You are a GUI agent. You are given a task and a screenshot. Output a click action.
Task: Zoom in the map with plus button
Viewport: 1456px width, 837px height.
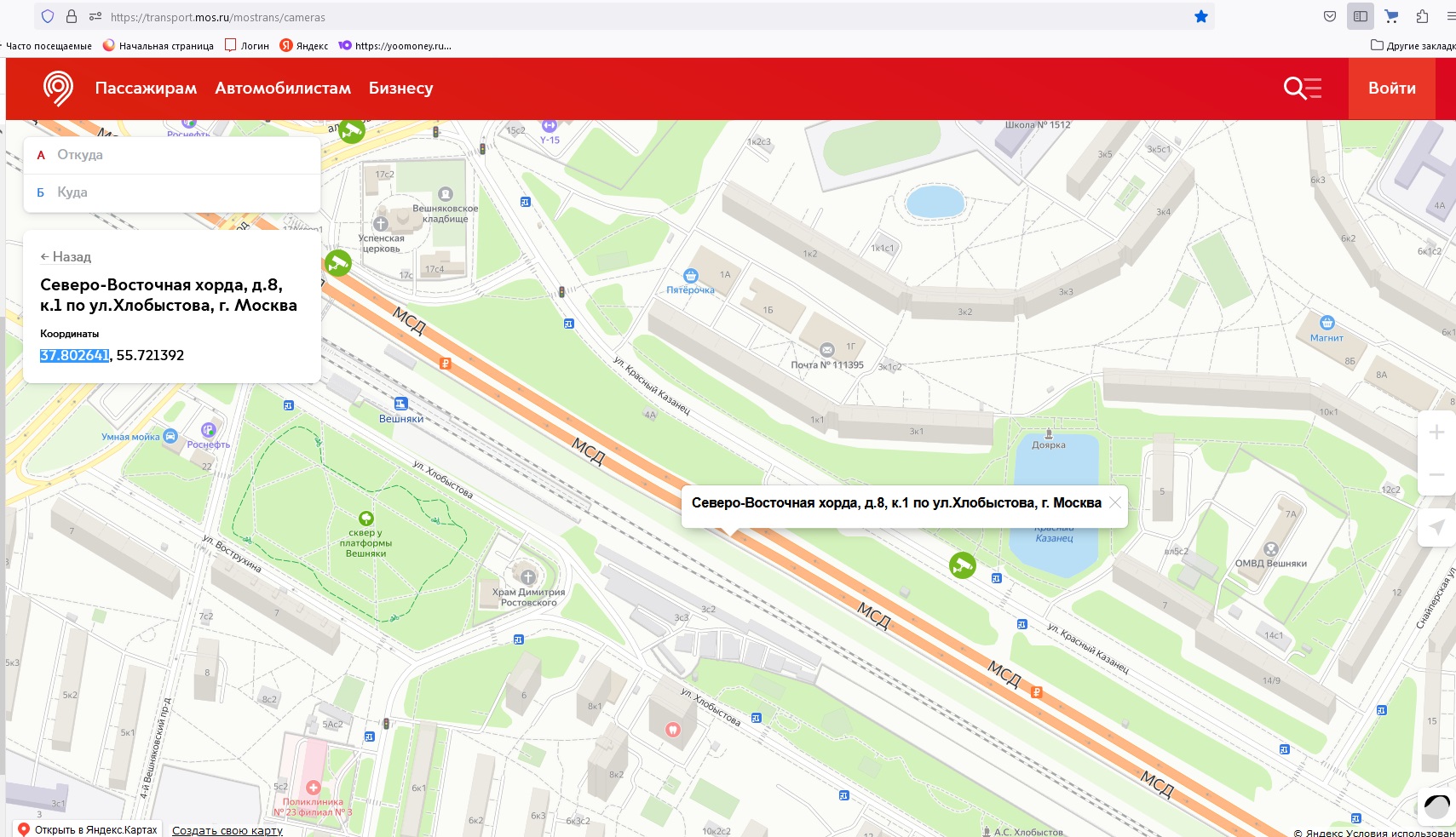pos(1436,433)
